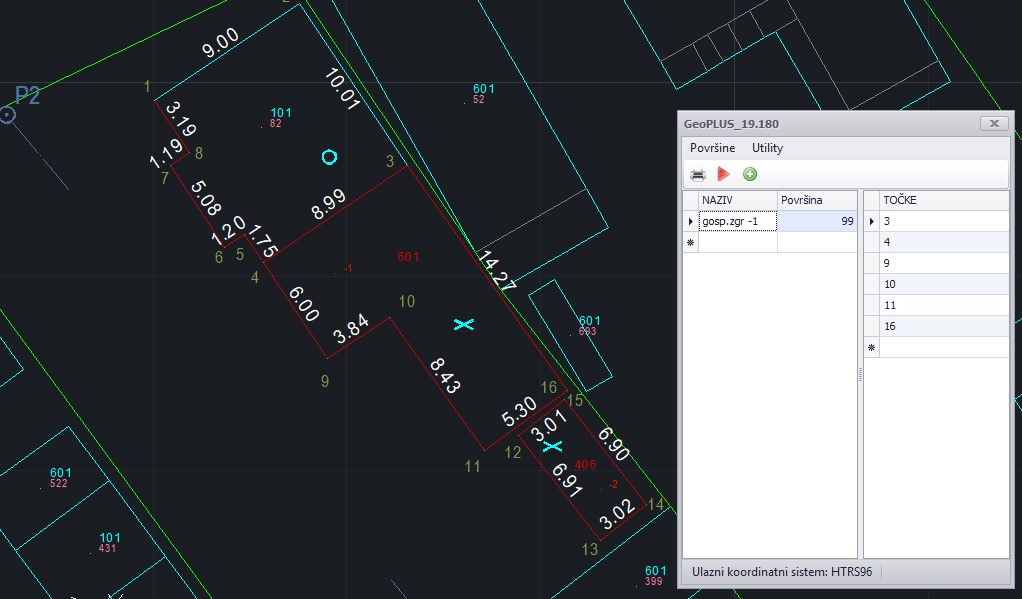Image resolution: width=1022 pixels, height=599 pixels.
Task: Click the printer icon in GeoPLUS toolbar
Action: pyautogui.click(x=698, y=175)
